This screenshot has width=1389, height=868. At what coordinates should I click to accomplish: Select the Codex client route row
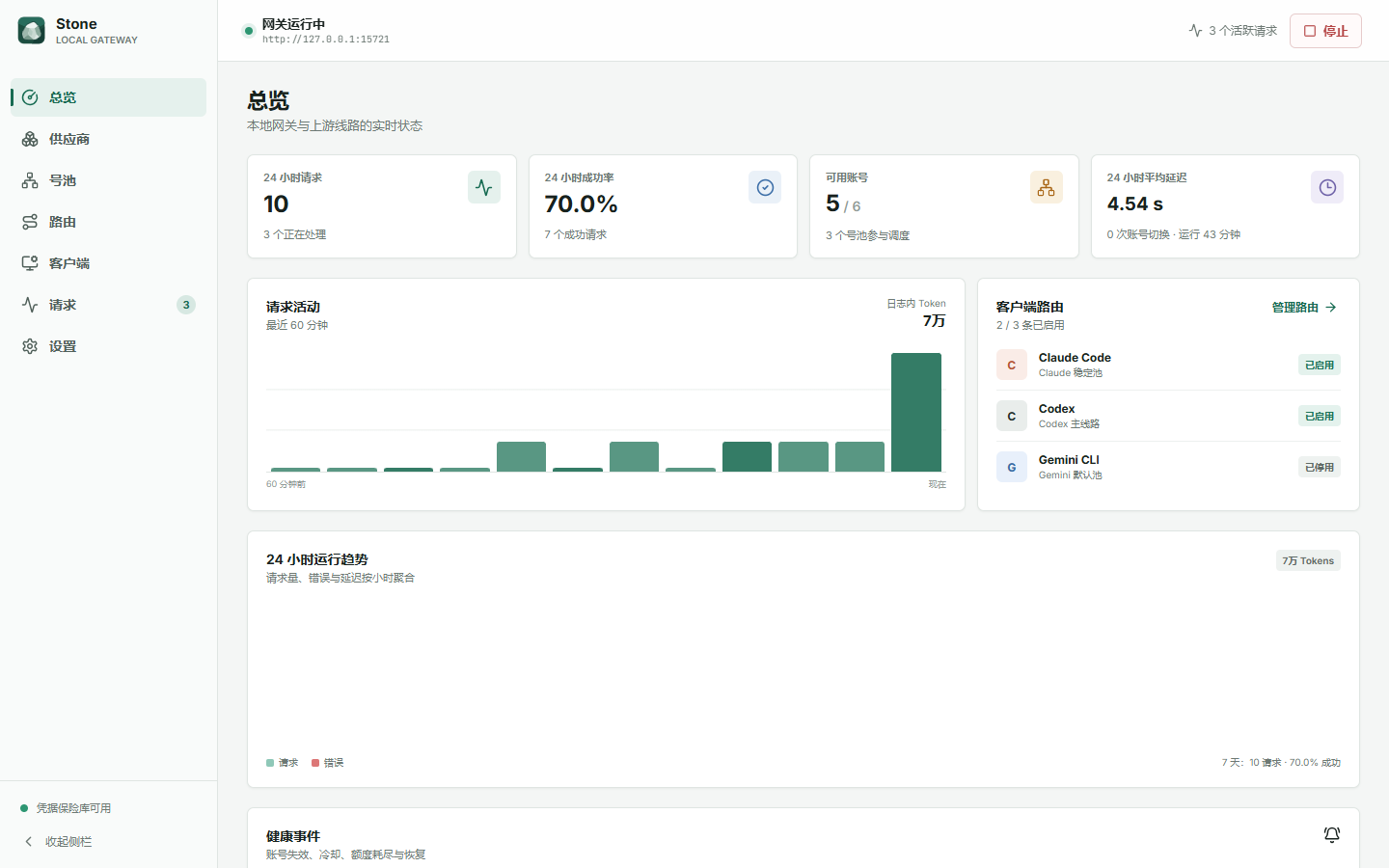click(x=1168, y=416)
